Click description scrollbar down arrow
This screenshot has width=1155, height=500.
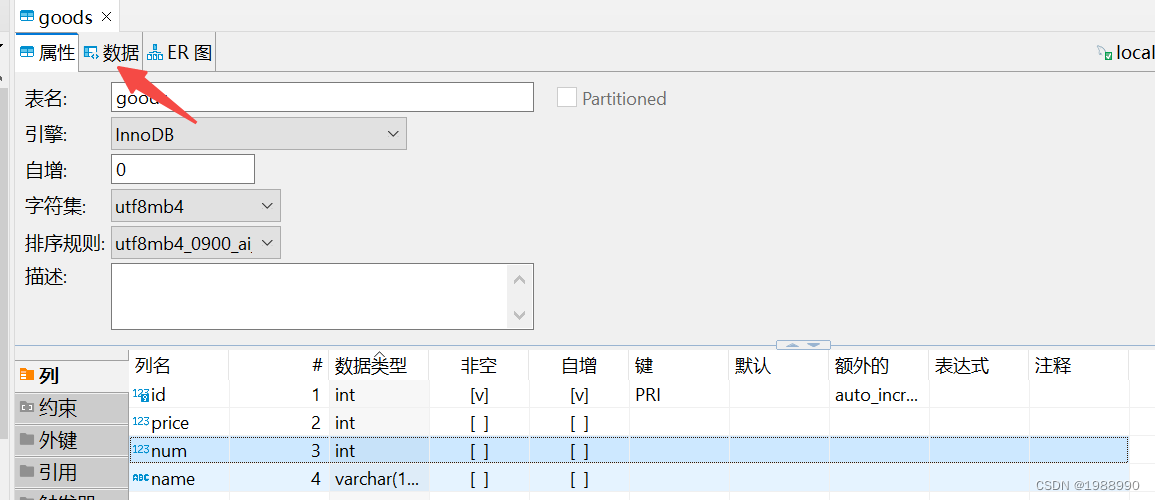(519, 314)
